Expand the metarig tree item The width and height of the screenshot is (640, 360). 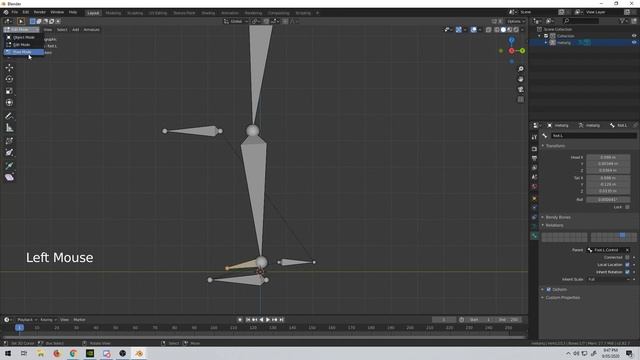pos(546,42)
